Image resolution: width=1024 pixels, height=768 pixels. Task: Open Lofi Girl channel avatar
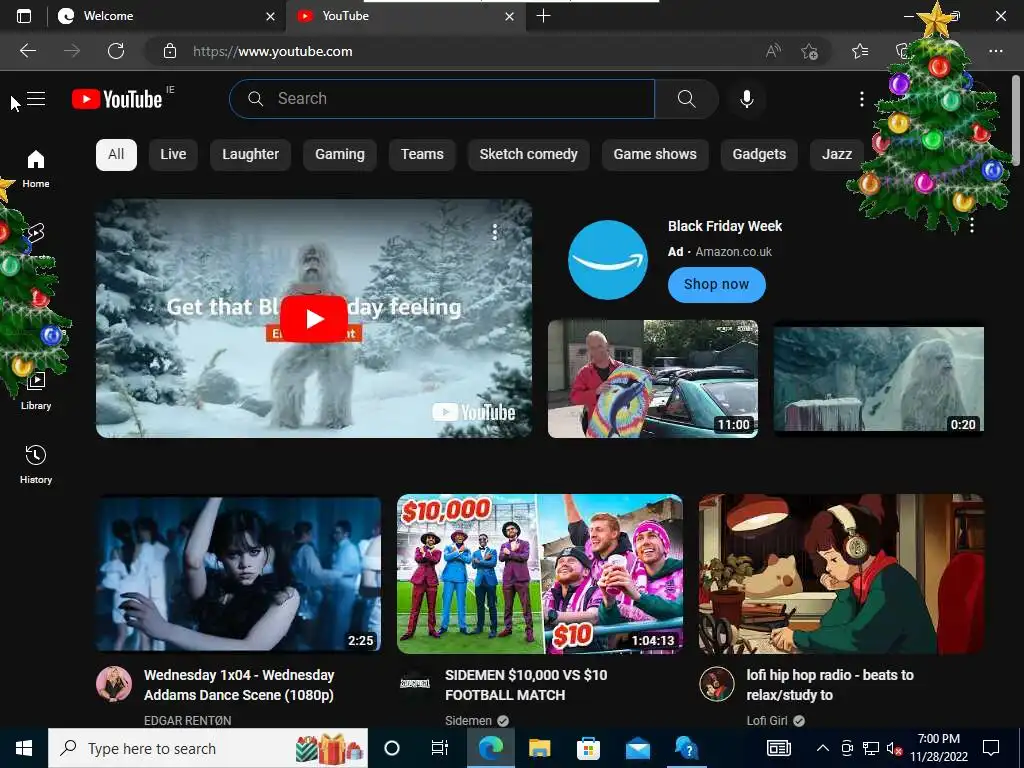[x=717, y=684]
